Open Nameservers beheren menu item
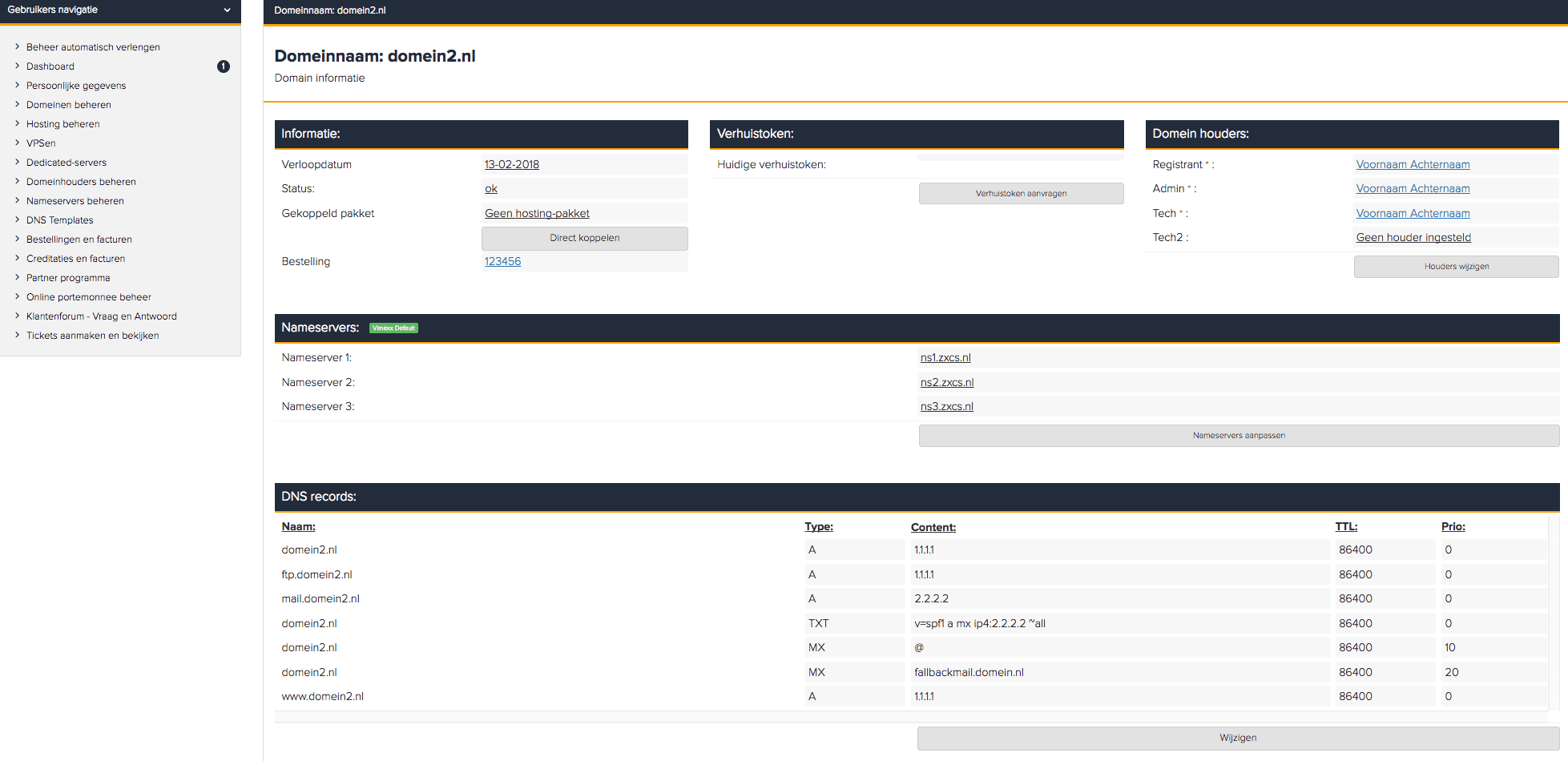Screen dimensions: 1568x761 click(x=75, y=201)
